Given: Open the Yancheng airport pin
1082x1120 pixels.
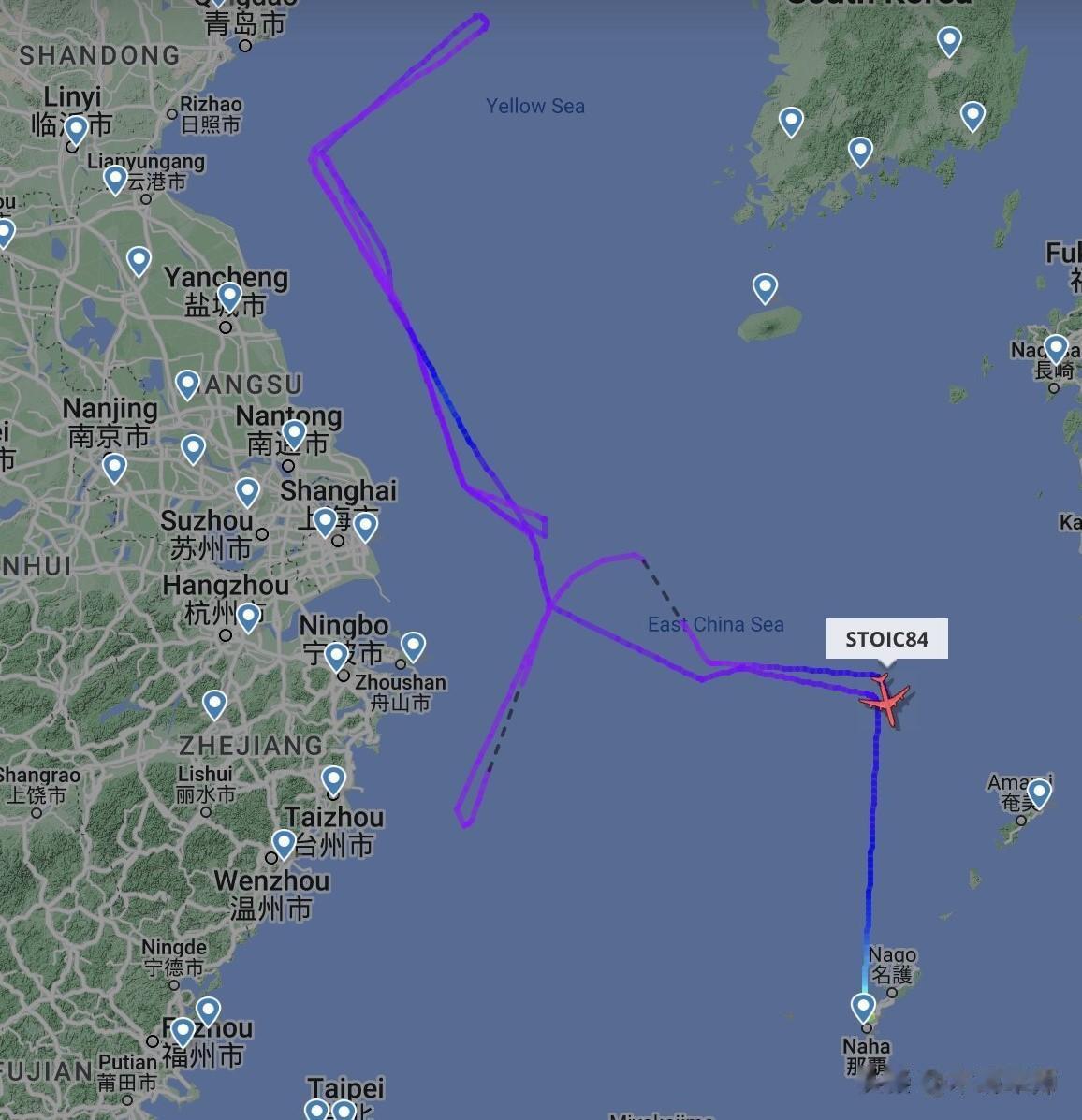Looking at the screenshot, I should (229, 297).
